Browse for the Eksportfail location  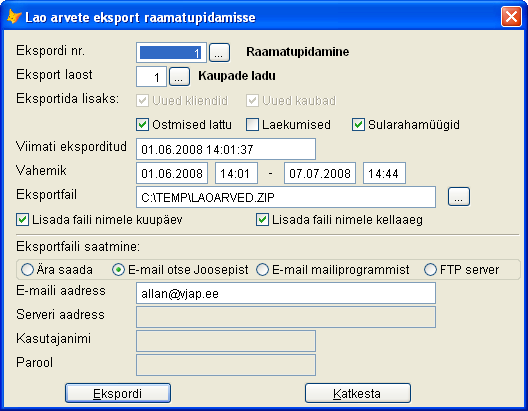(459, 197)
